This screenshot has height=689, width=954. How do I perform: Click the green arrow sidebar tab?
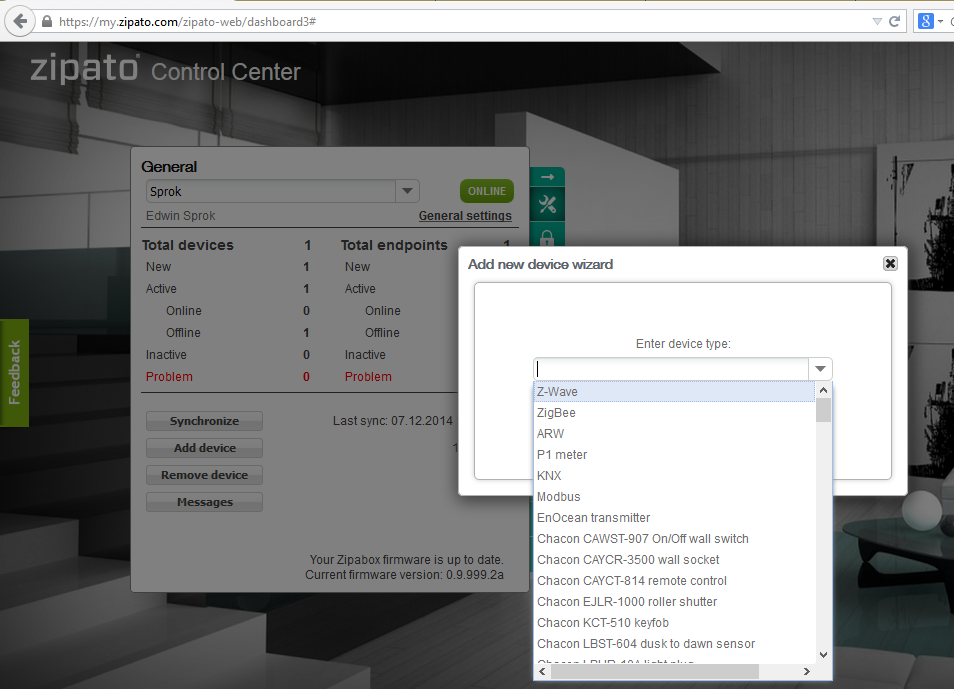tap(548, 177)
